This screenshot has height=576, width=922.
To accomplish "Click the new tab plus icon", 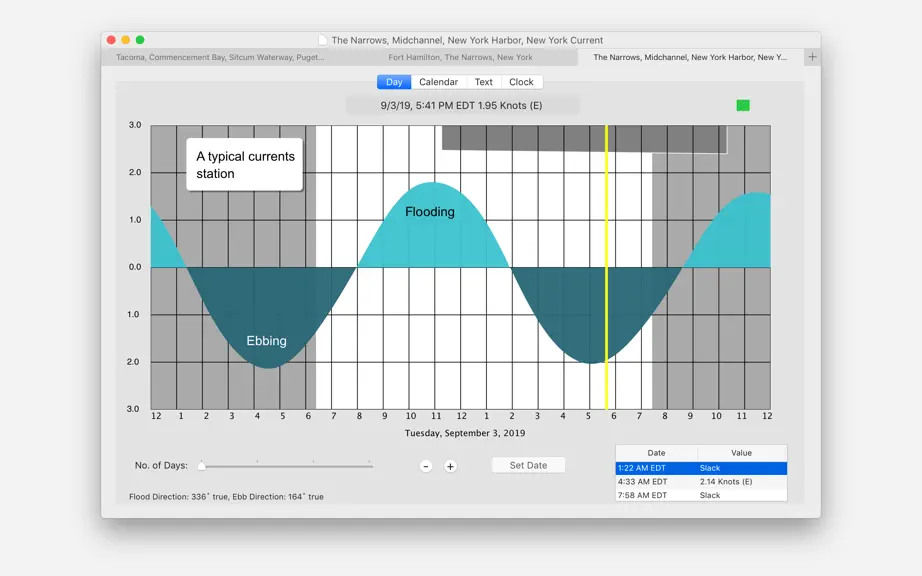I will pos(812,57).
